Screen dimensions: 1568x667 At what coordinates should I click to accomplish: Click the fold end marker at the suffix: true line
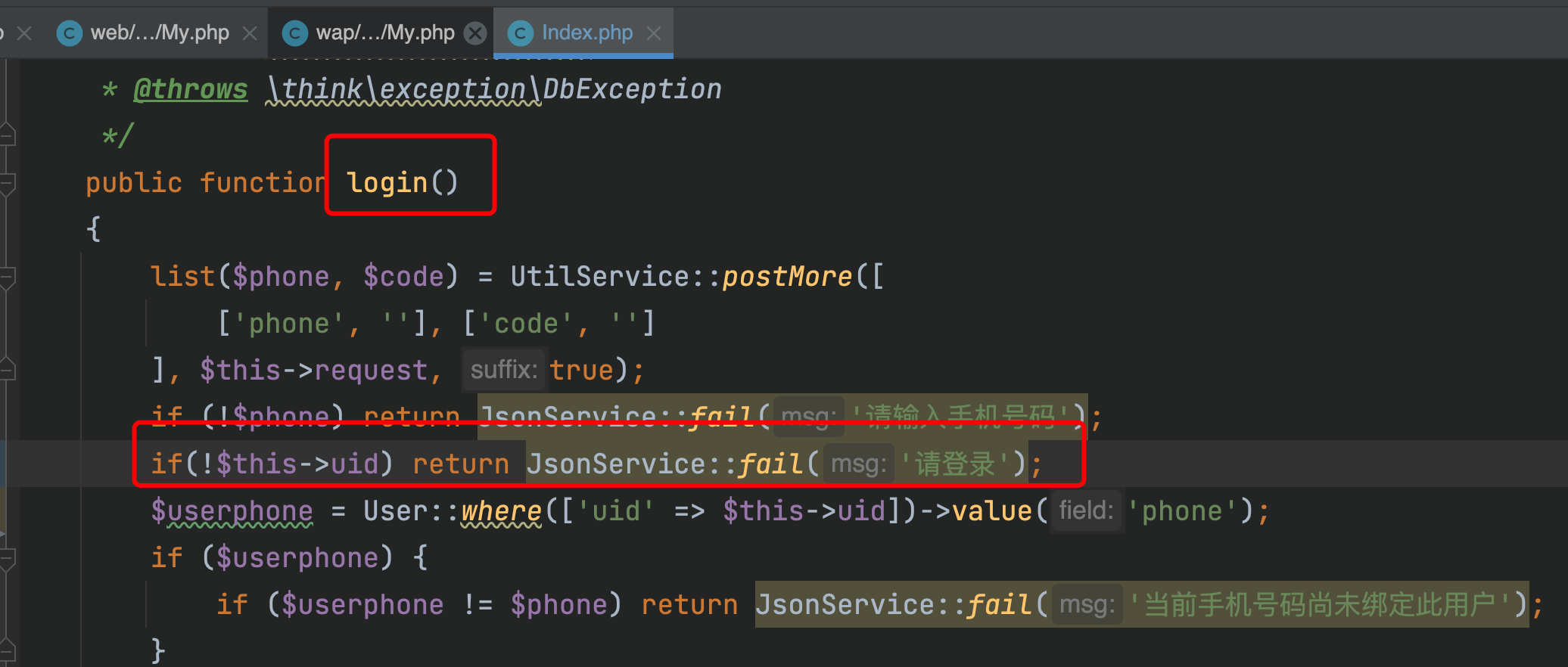point(8,369)
